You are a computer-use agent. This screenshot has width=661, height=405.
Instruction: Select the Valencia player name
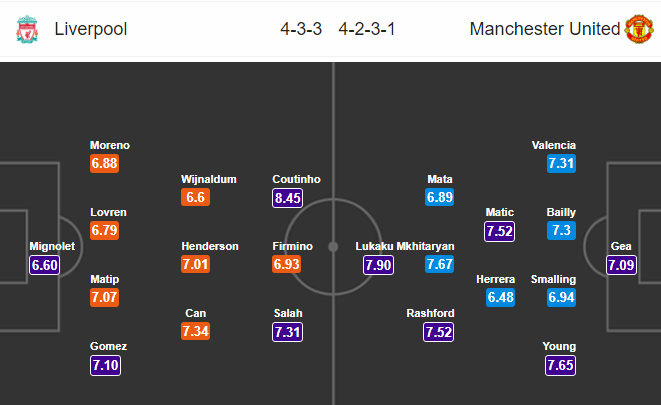(554, 145)
